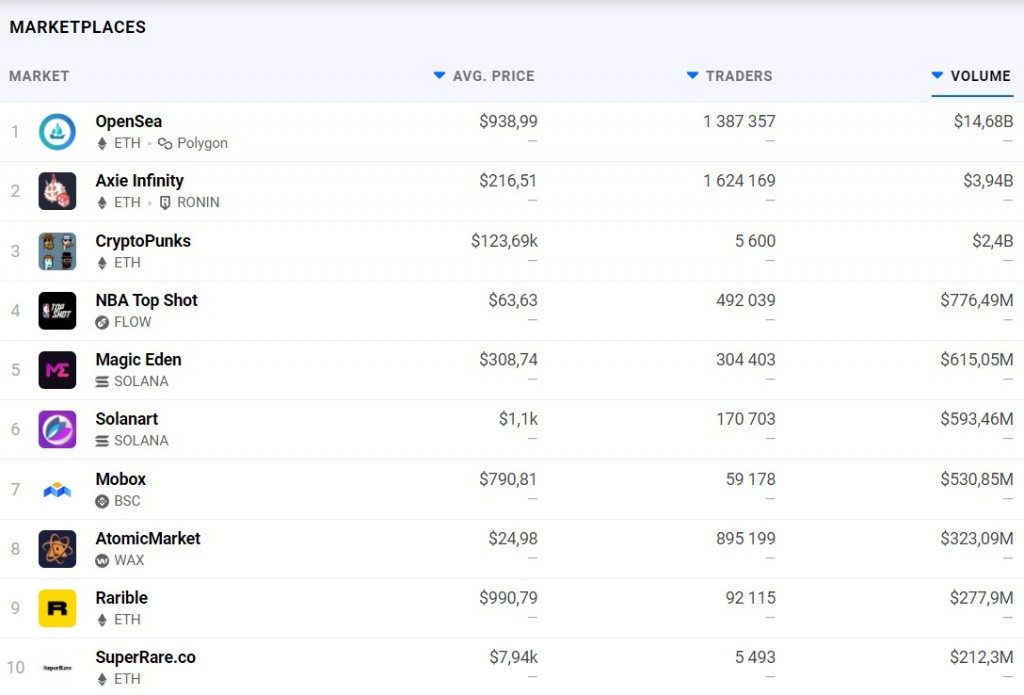The width and height of the screenshot is (1024, 695).
Task: Click the Axie Infinity marketplace icon
Action: tap(57, 191)
